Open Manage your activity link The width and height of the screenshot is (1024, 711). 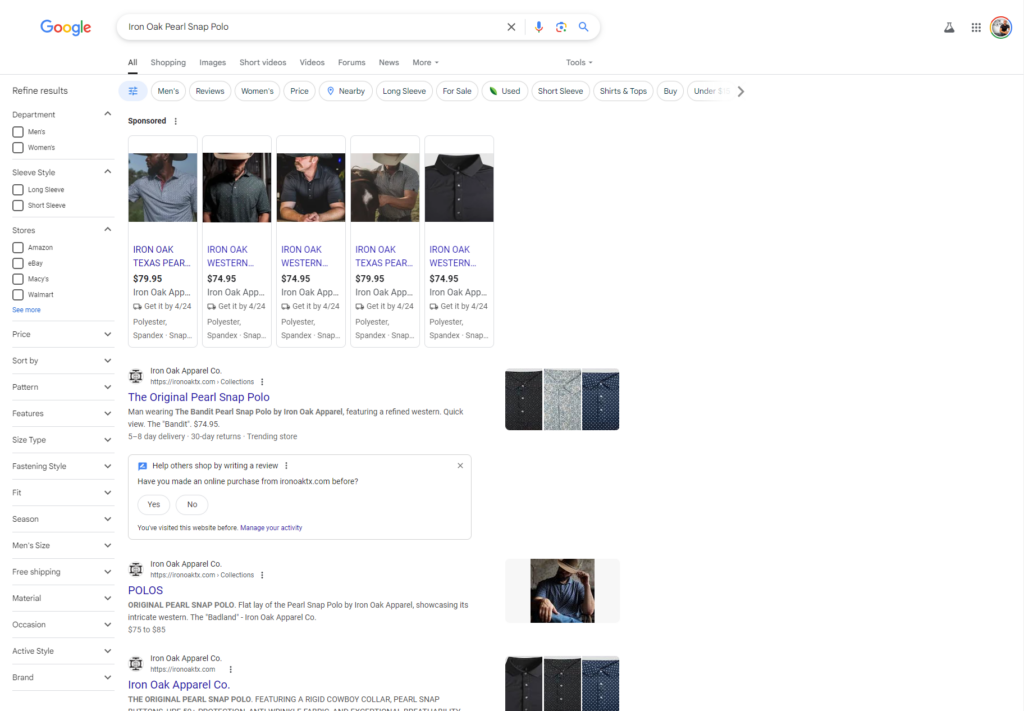(x=271, y=528)
